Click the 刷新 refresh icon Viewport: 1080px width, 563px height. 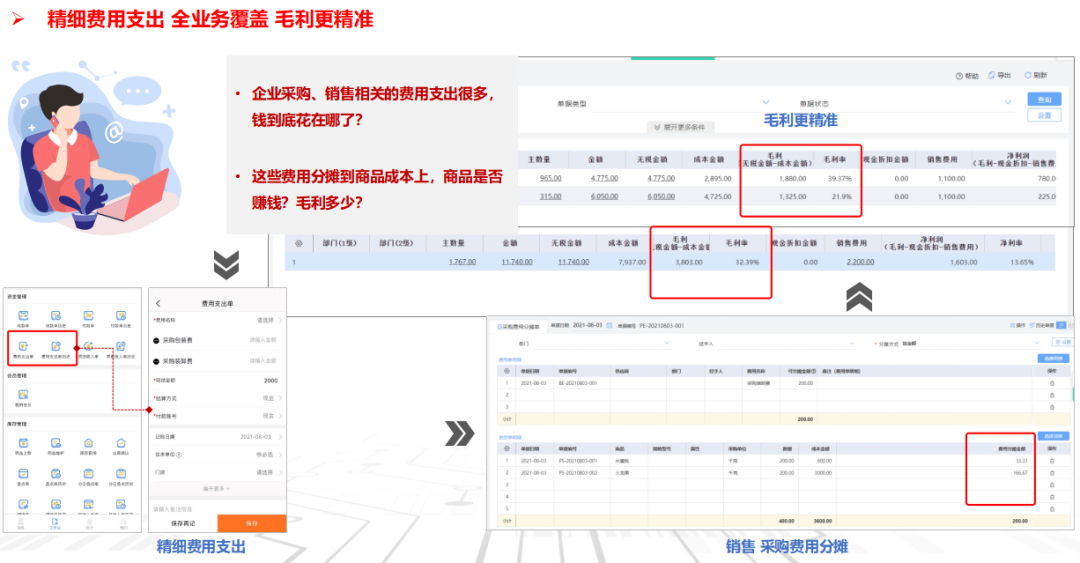tap(1026, 76)
